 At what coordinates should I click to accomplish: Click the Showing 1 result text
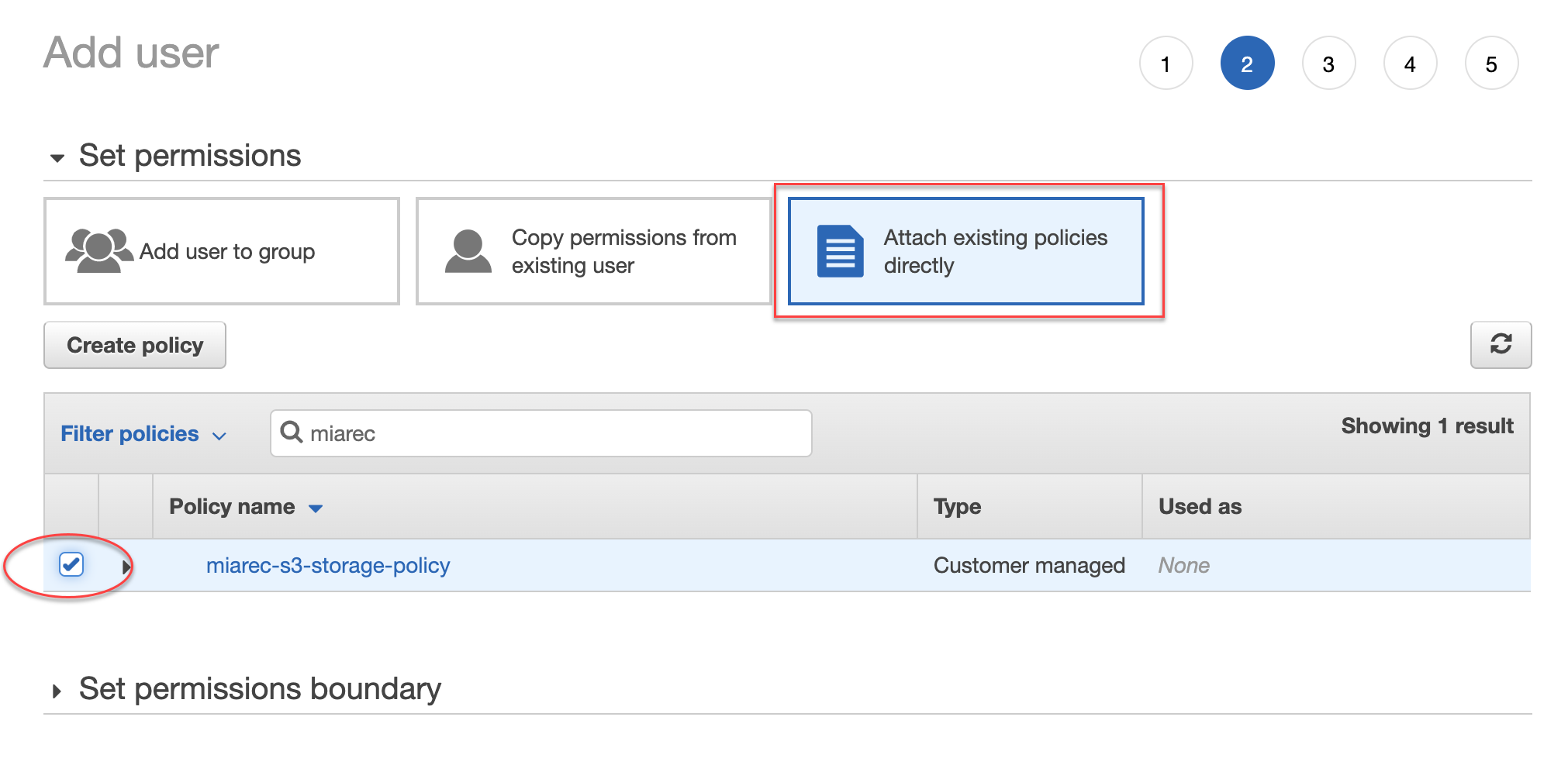(1427, 426)
